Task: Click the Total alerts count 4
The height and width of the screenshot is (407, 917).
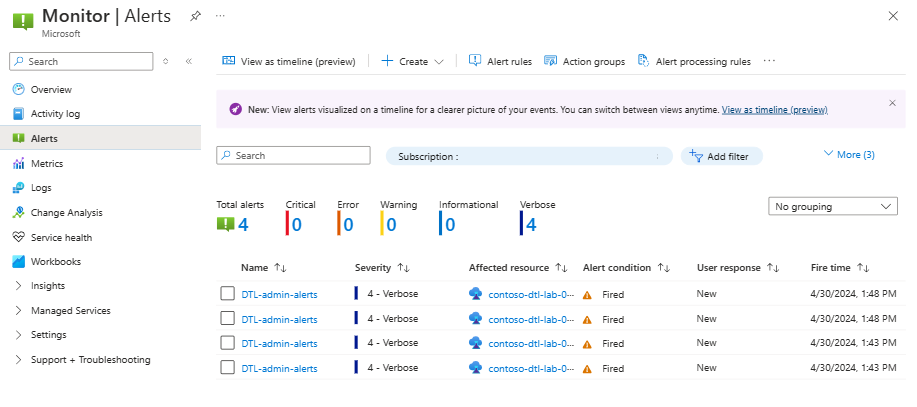Action: point(243,225)
